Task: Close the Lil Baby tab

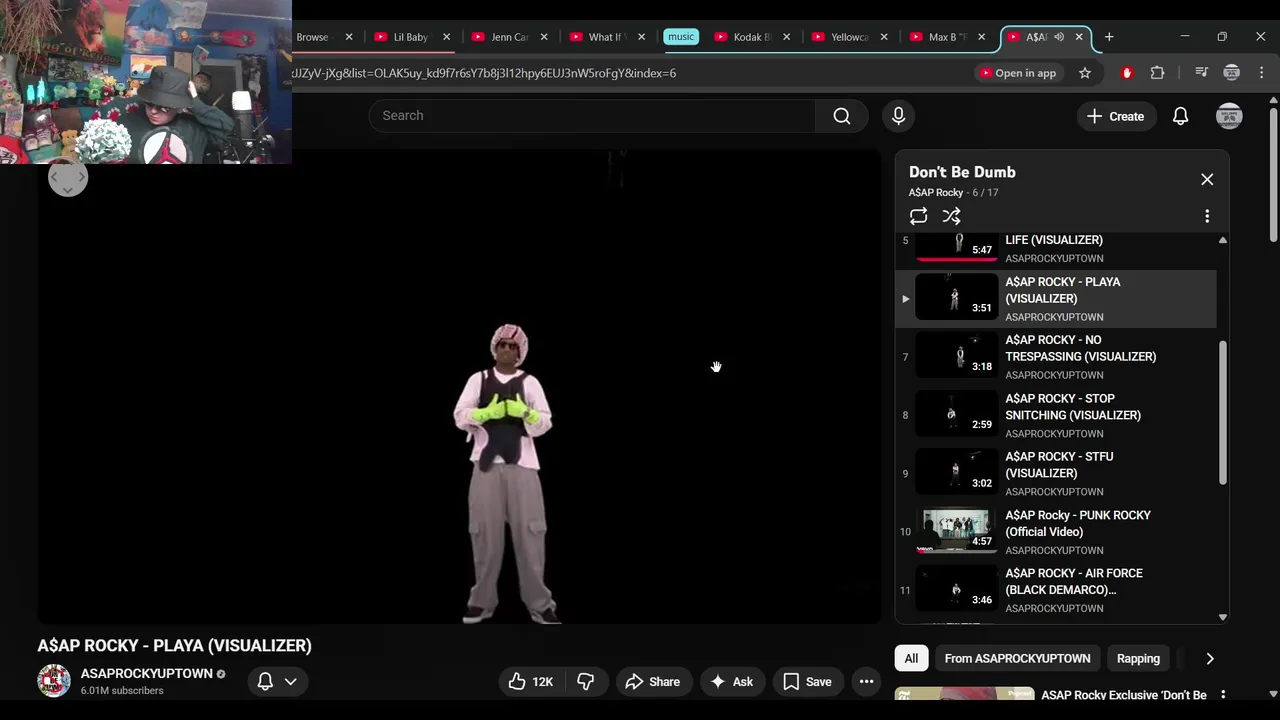Action: click(446, 37)
